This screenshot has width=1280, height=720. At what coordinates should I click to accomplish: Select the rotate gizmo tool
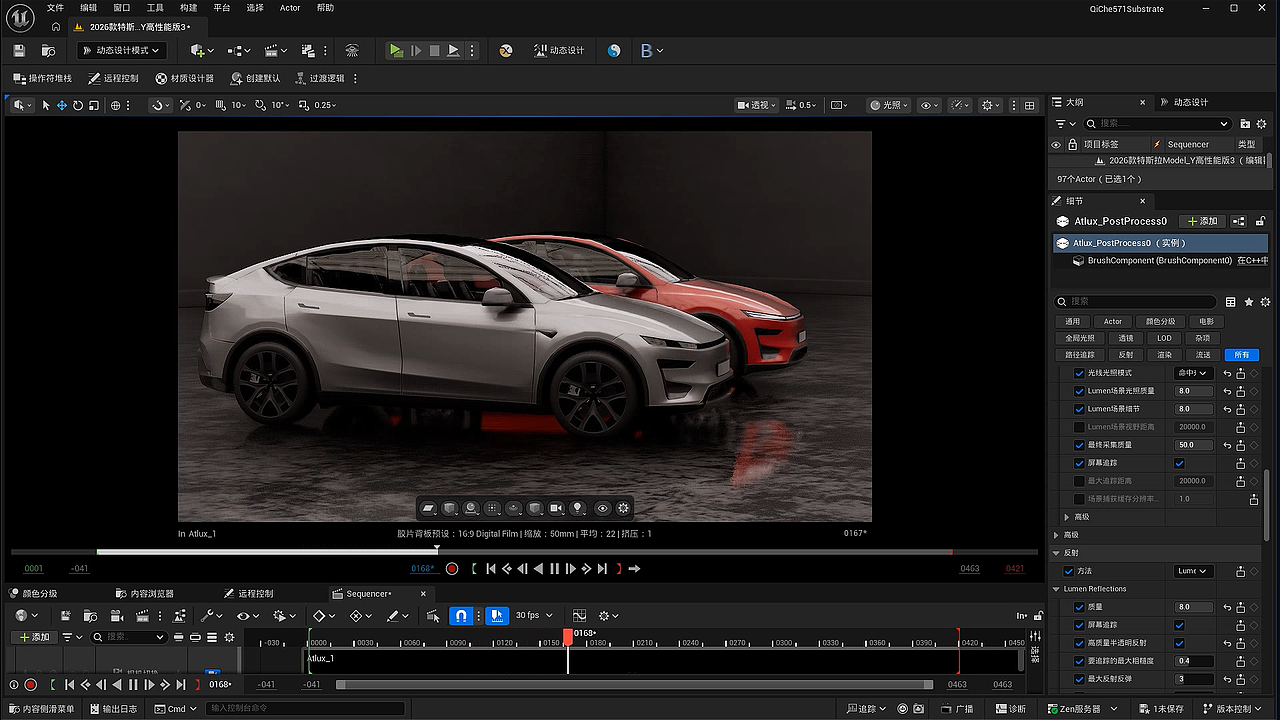pos(78,105)
